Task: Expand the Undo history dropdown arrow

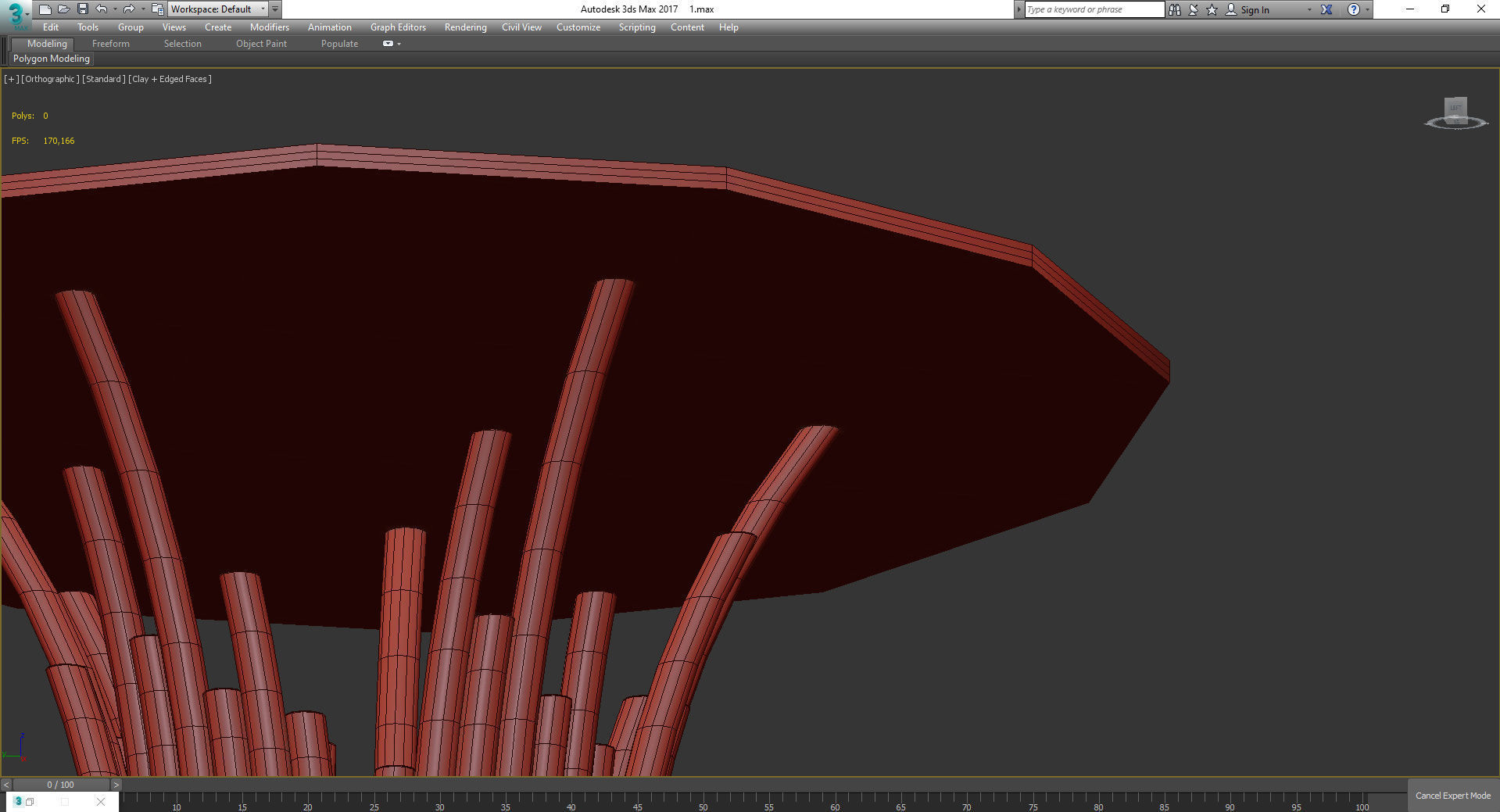Action: coord(115,9)
